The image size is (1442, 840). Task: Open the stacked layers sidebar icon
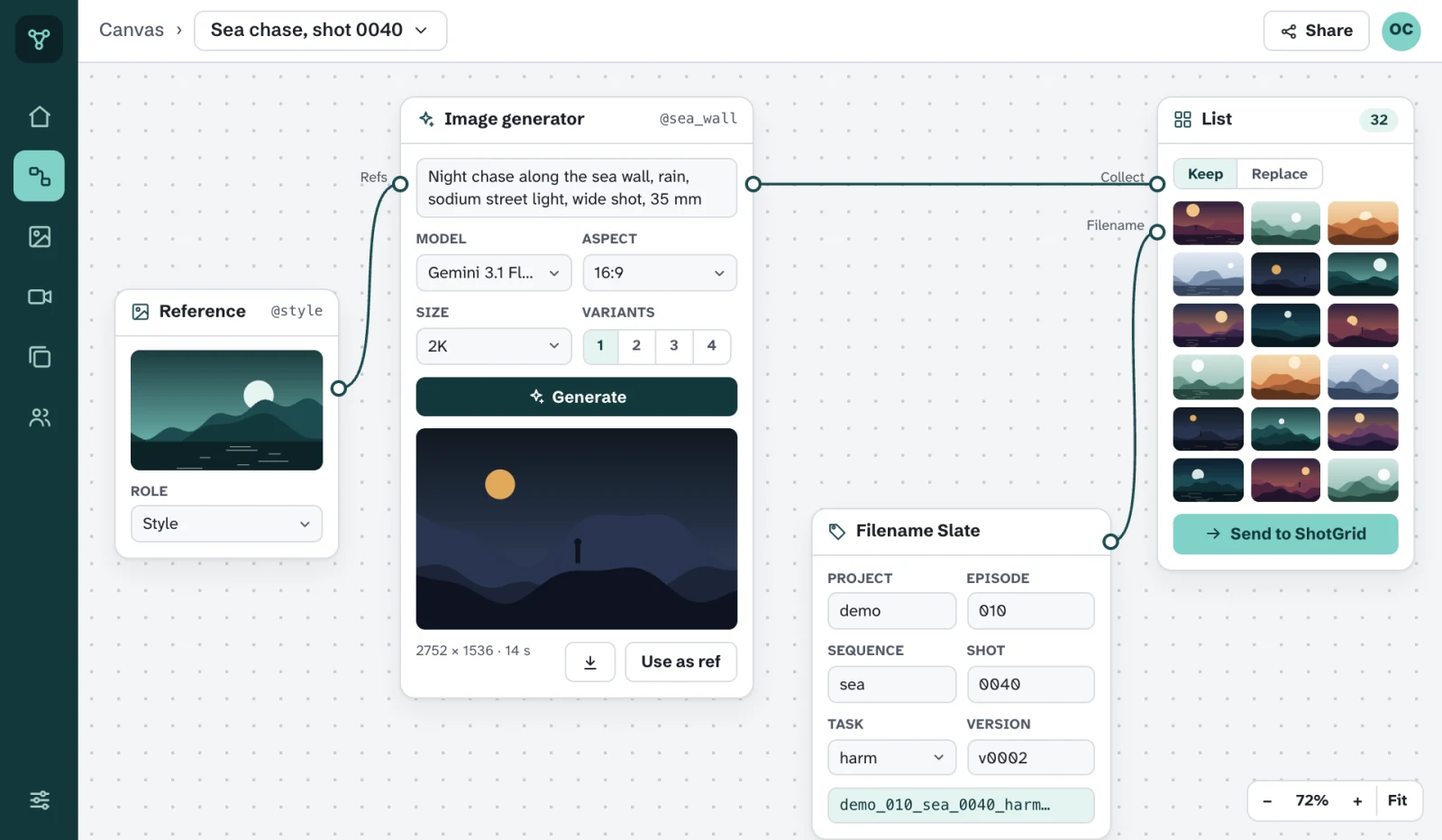[x=39, y=357]
